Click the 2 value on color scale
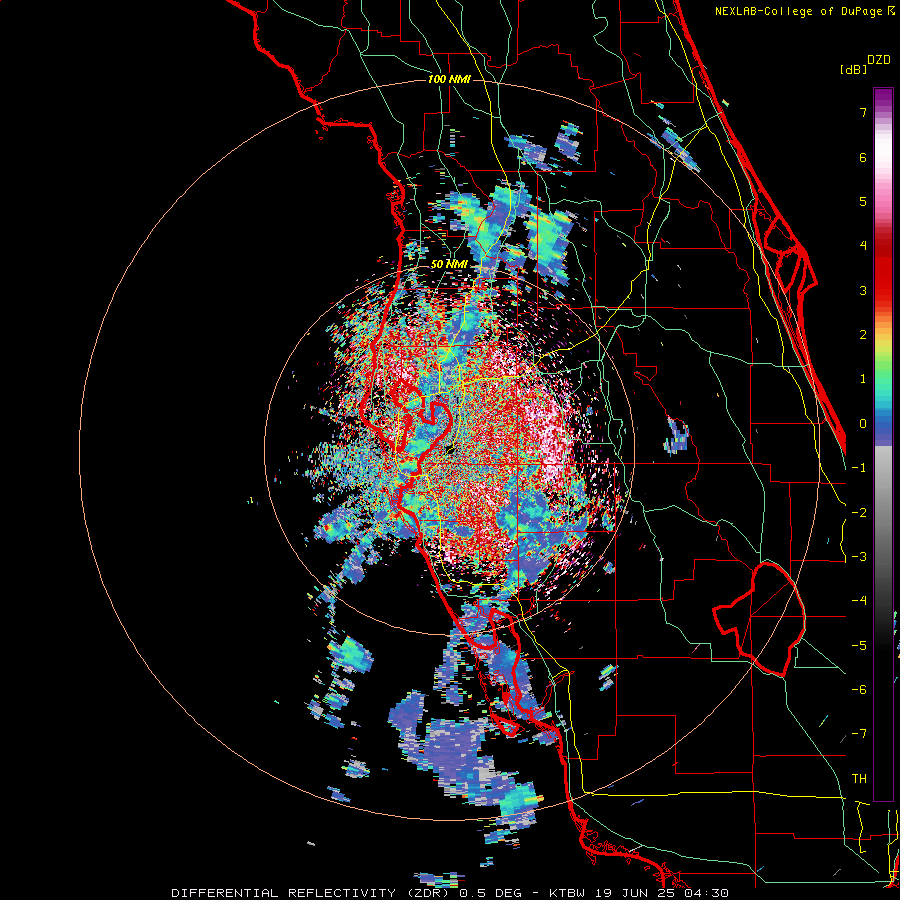Screen dimensions: 900x900 click(863, 335)
